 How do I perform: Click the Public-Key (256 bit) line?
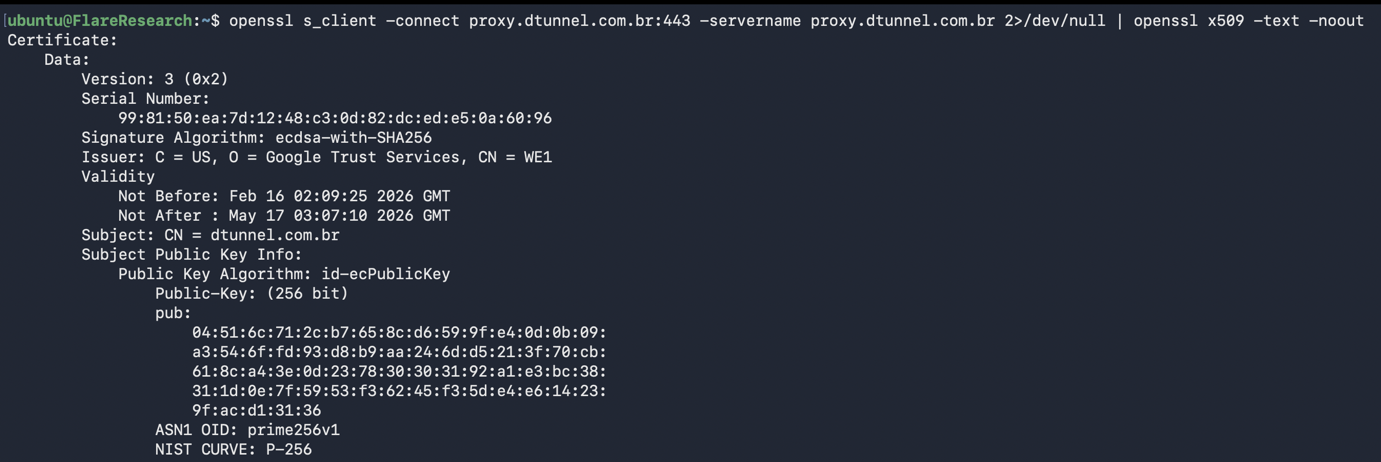click(252, 294)
